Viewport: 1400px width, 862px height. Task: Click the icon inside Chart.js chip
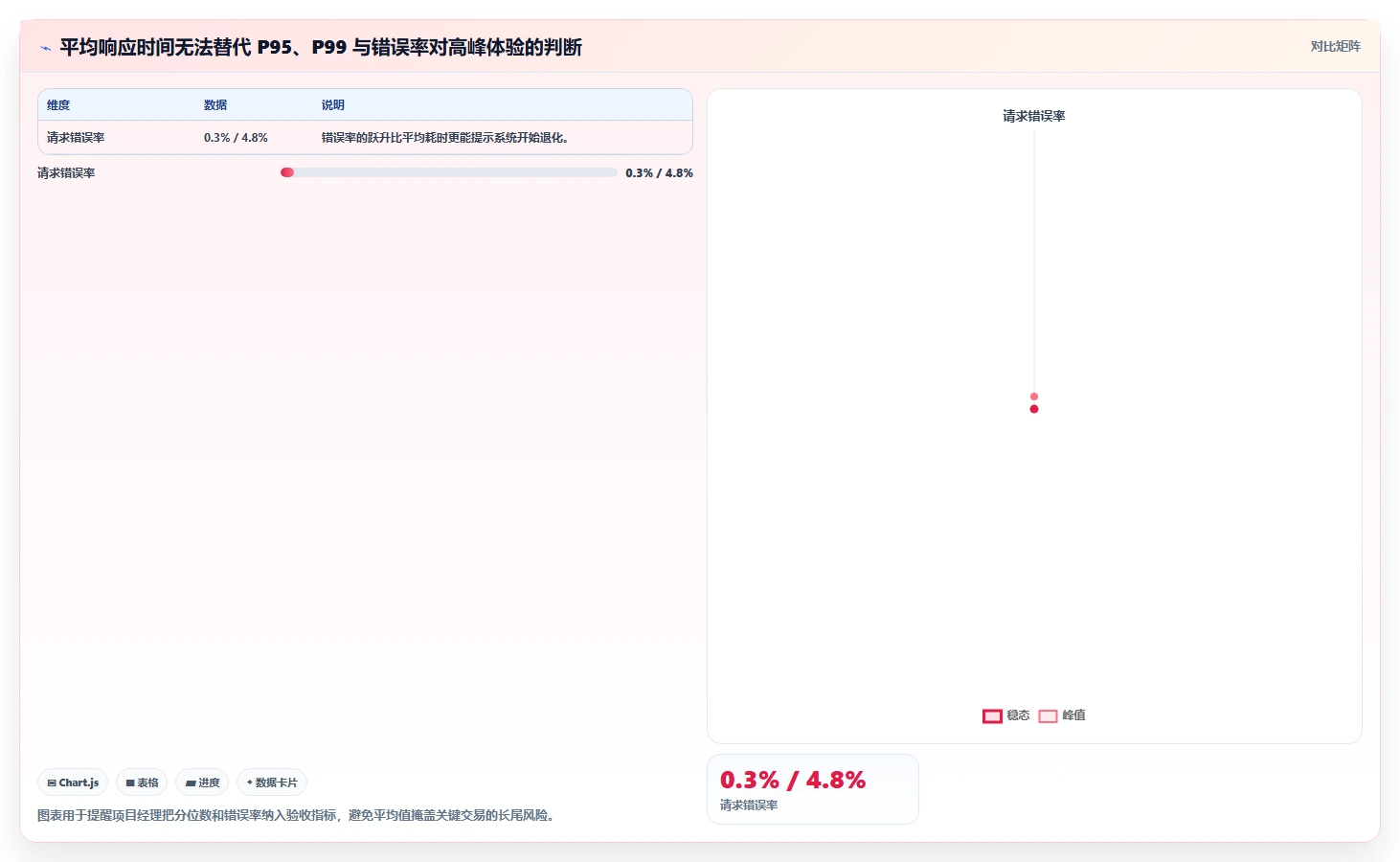[x=52, y=783]
